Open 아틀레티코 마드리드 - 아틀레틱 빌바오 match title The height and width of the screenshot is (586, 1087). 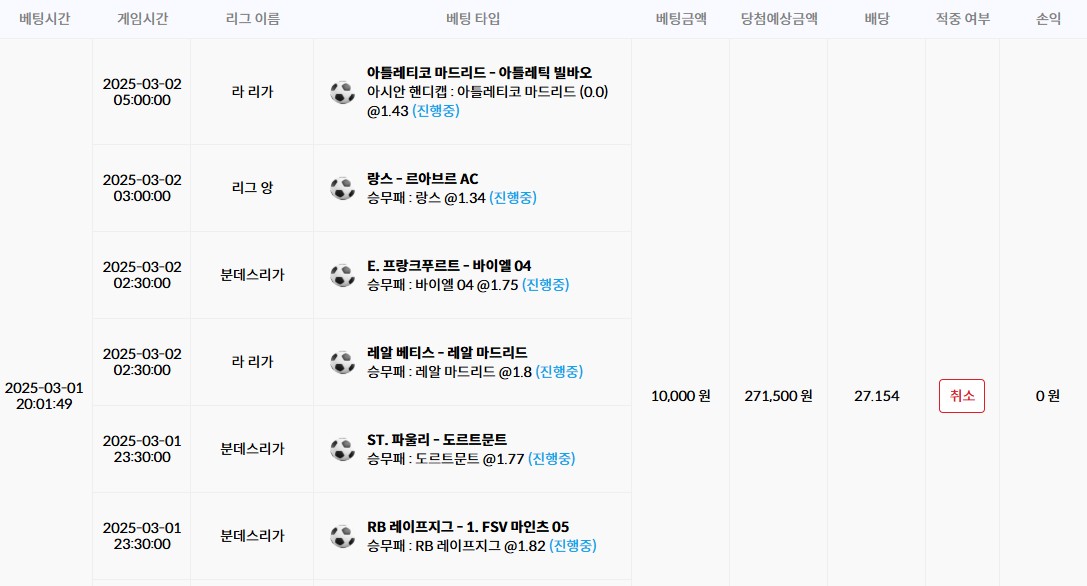(479, 73)
